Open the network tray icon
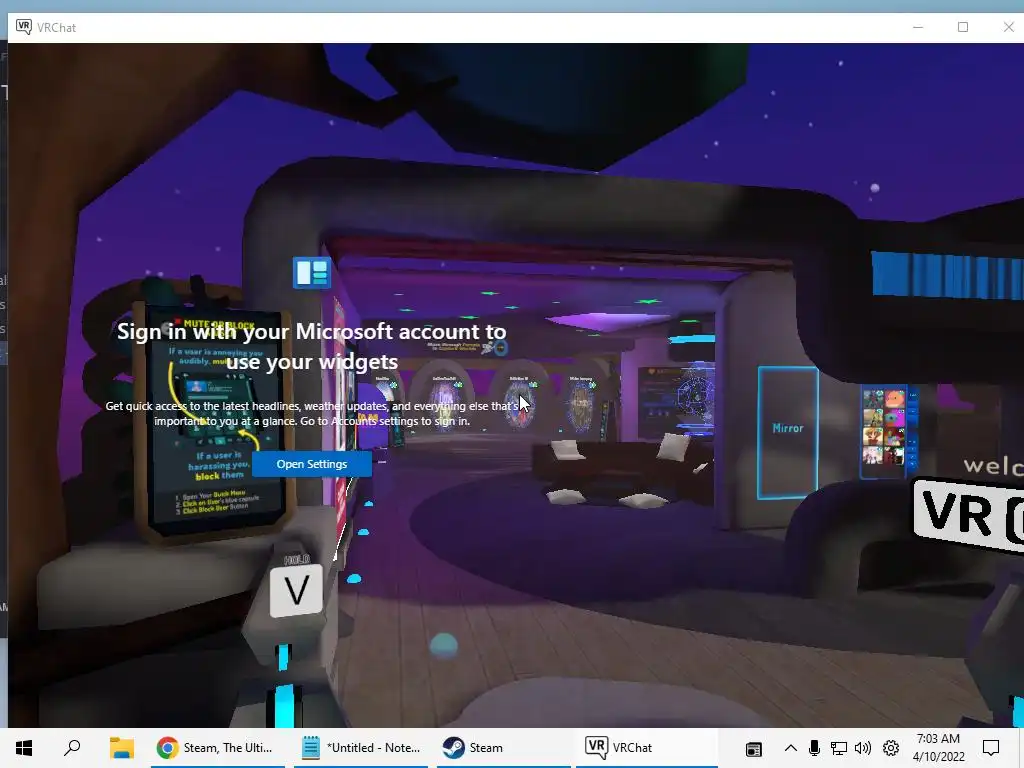This screenshot has width=1024, height=768. 839,748
